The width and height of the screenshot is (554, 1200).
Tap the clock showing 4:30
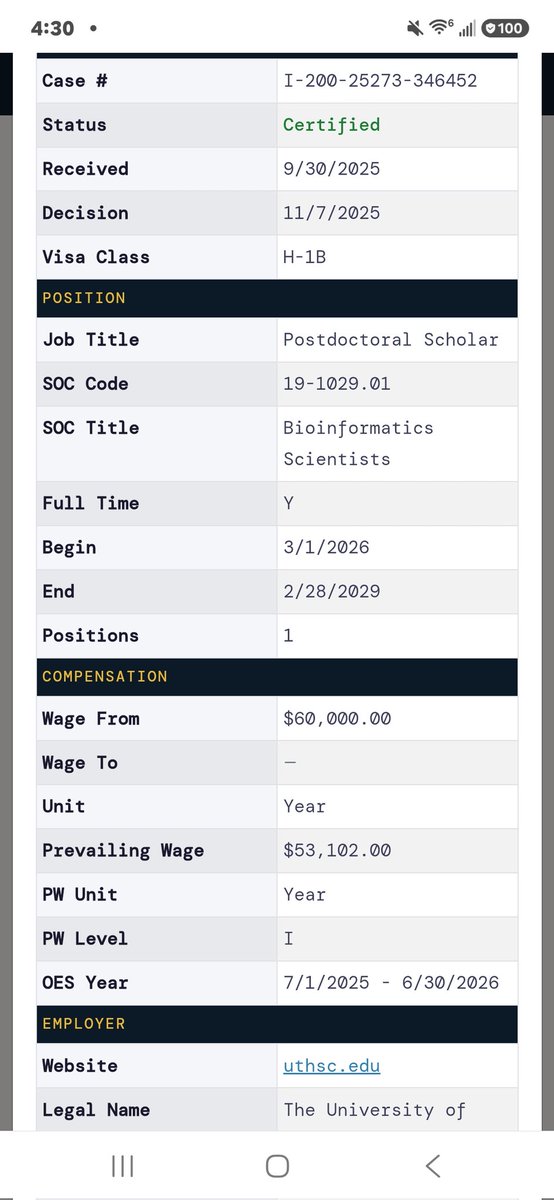tap(52, 29)
